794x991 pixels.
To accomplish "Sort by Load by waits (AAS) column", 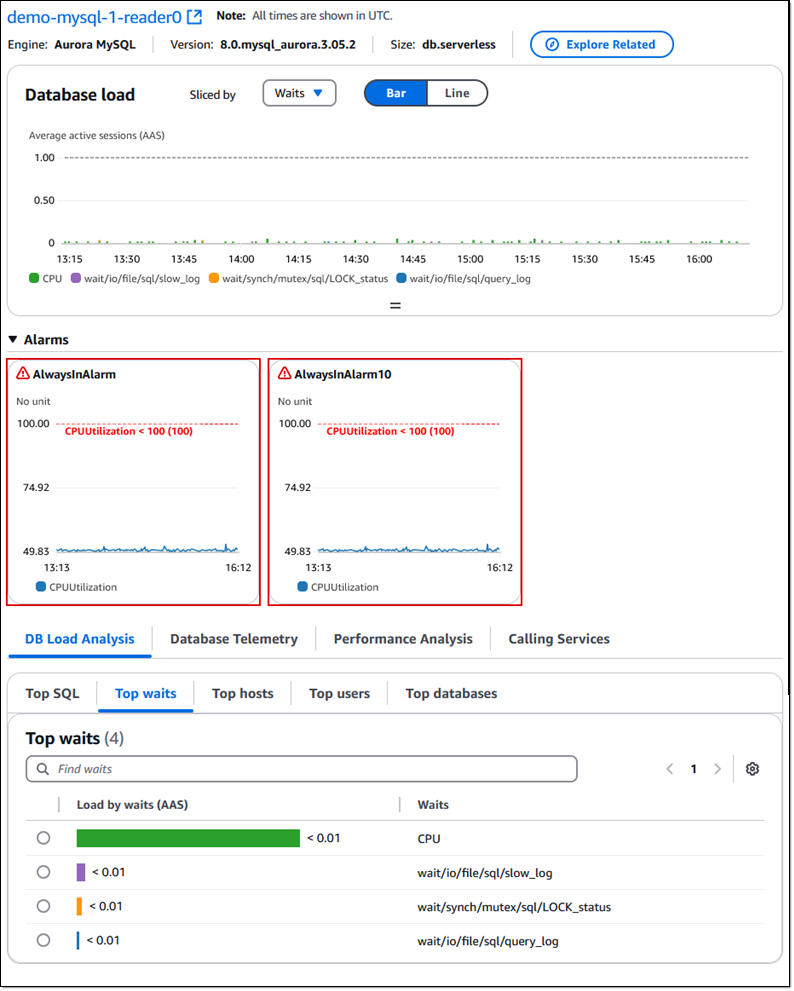I will click(132, 805).
